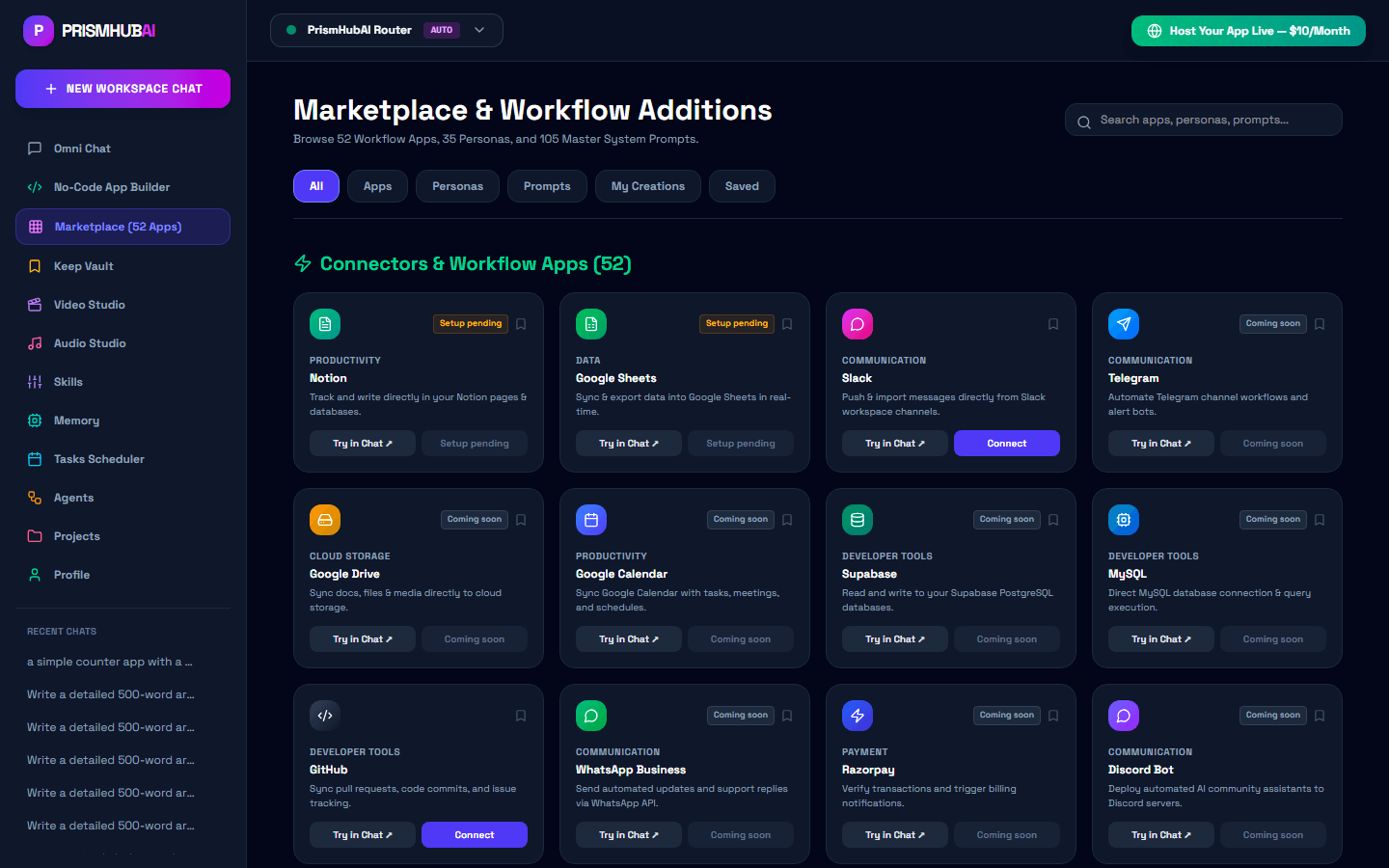Start a New Workspace Chat
The image size is (1389, 868).
(123, 89)
